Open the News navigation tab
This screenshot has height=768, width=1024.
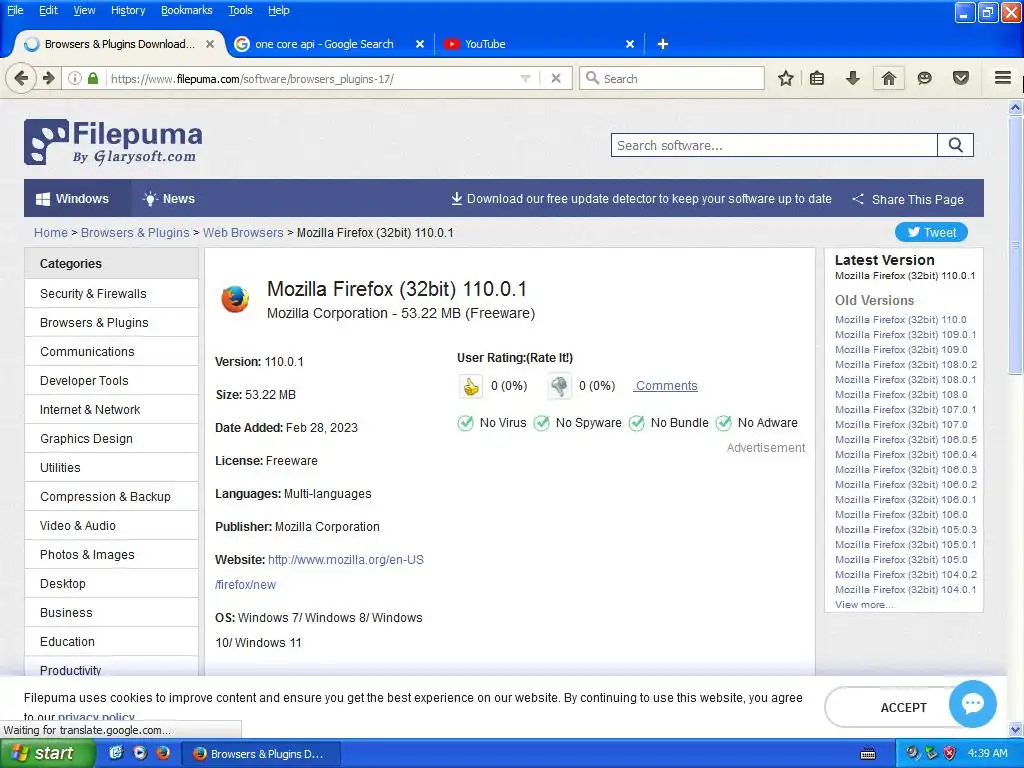(x=169, y=199)
